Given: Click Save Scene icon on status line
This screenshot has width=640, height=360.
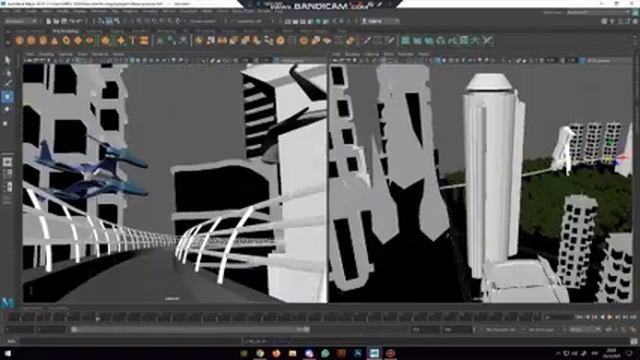Looking at the screenshot, I should 64,21.
